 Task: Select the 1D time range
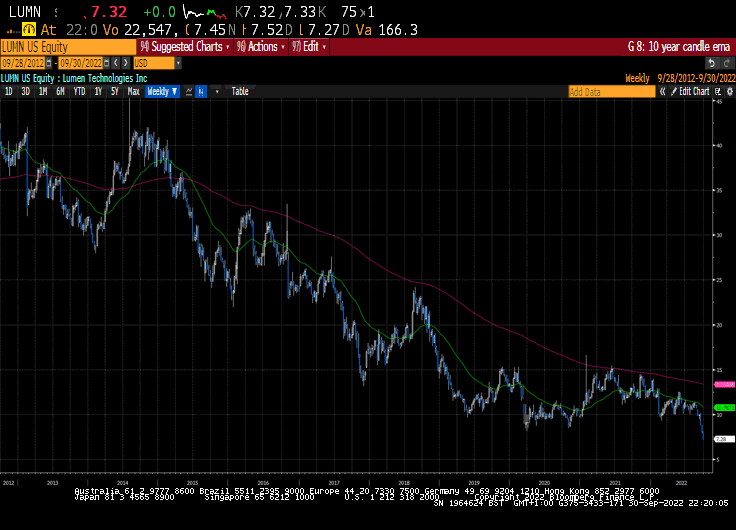(x=8, y=92)
